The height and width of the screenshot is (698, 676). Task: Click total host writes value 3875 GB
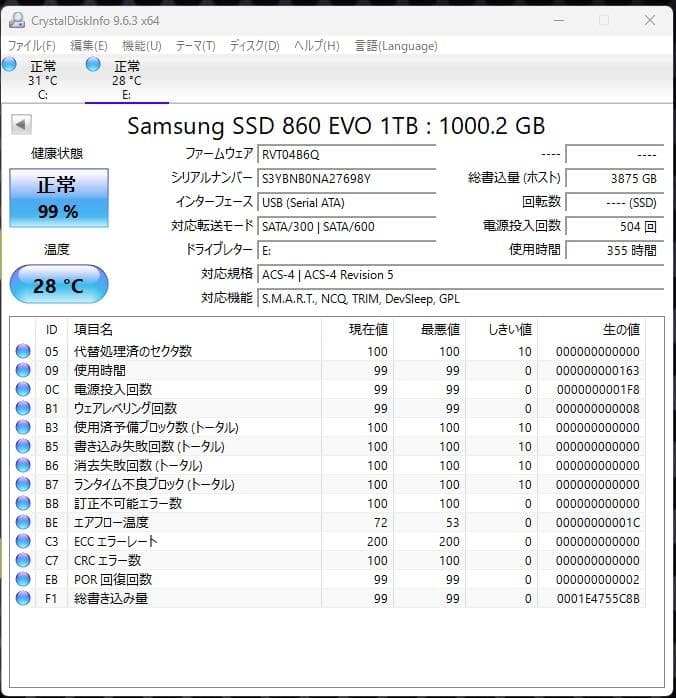[x=615, y=179]
